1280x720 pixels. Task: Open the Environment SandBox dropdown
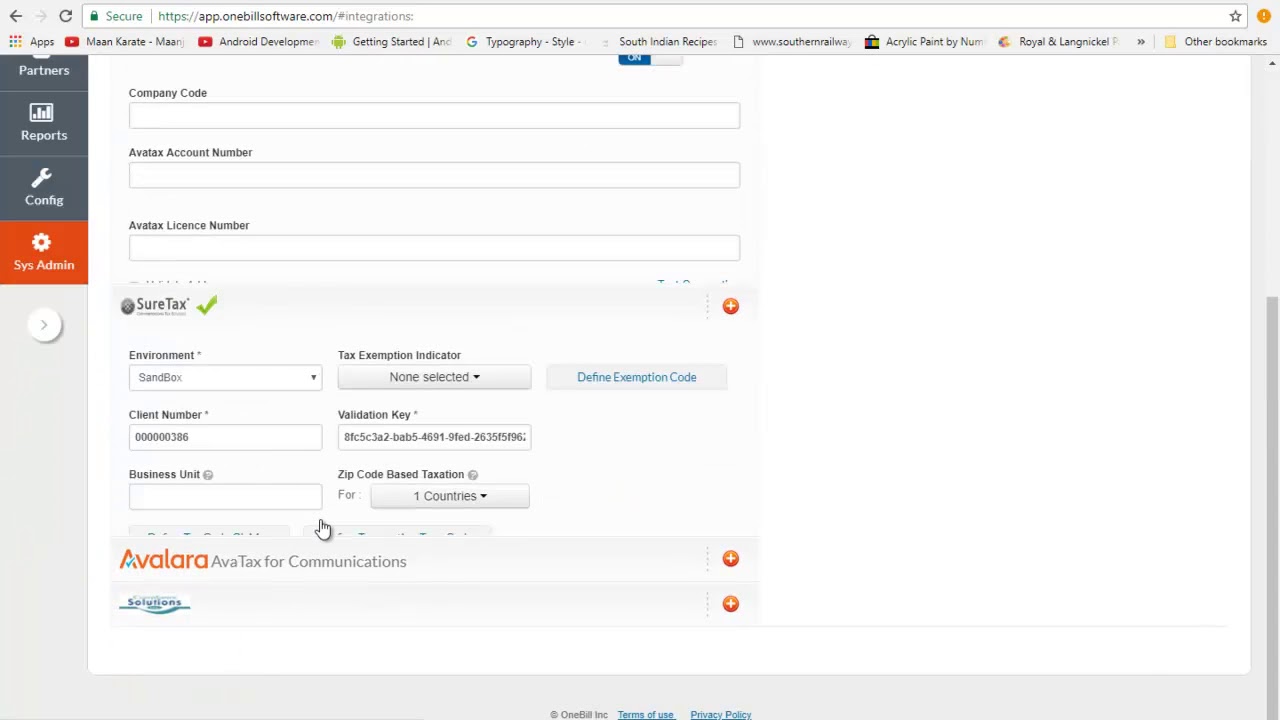point(225,377)
